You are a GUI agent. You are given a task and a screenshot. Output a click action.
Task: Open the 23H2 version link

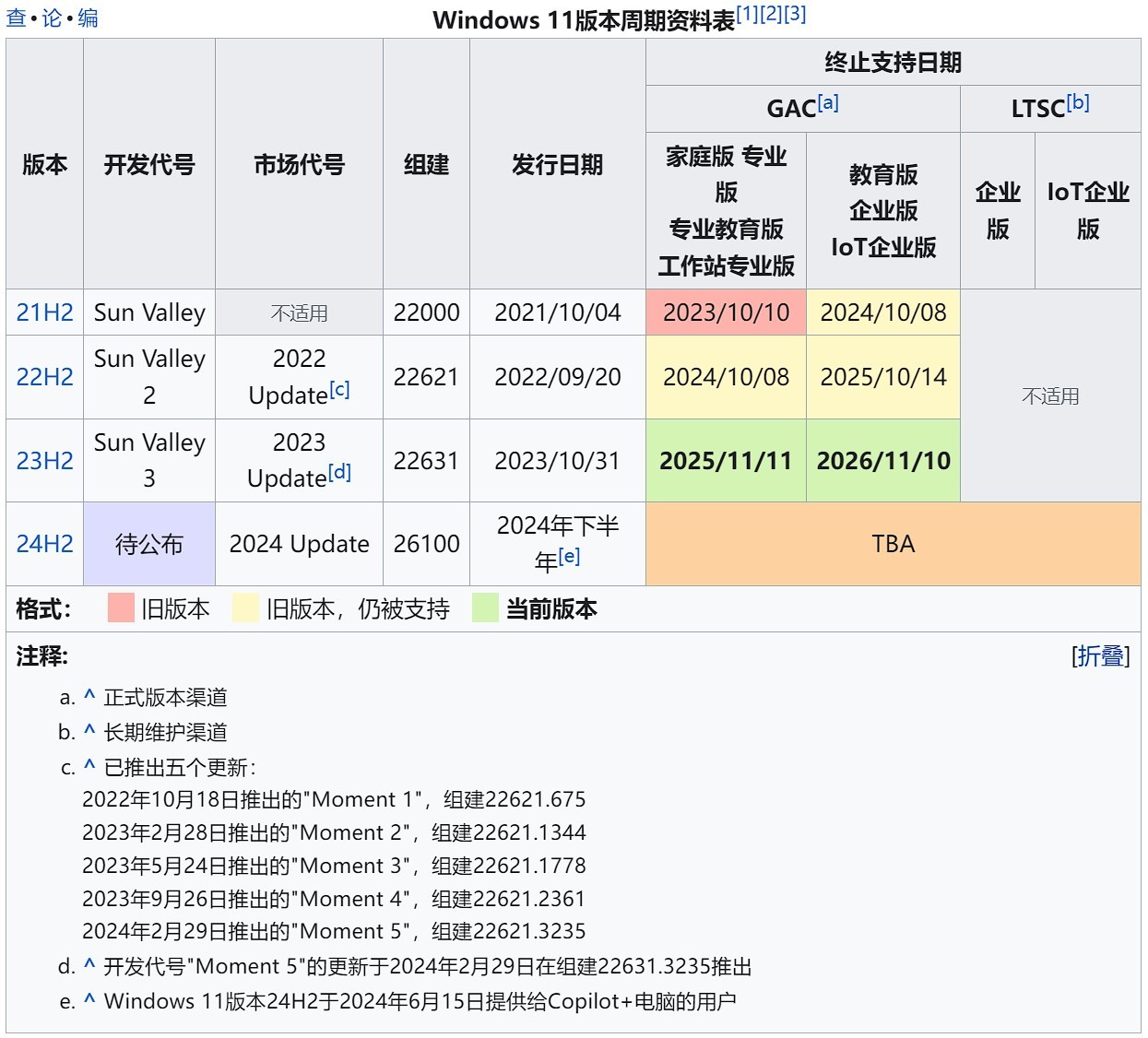pyautogui.click(x=44, y=461)
